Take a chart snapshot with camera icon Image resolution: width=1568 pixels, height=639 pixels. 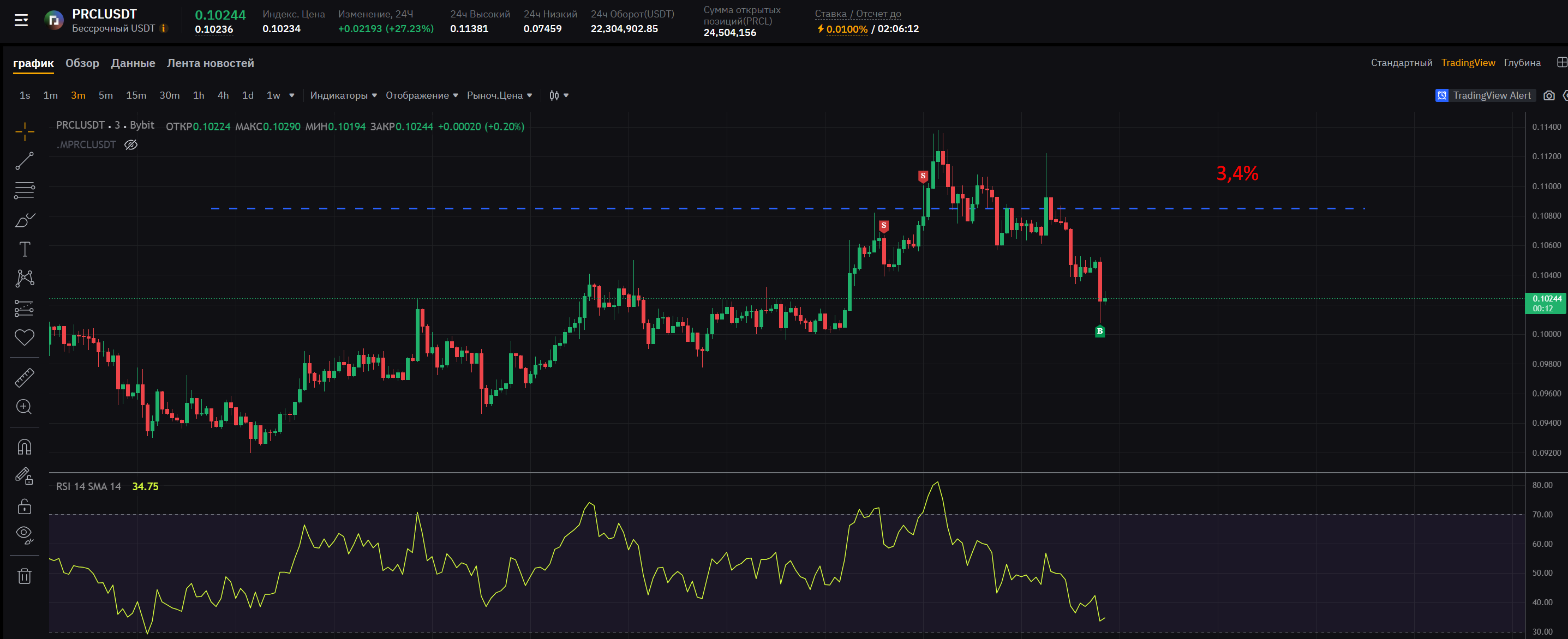tap(1549, 95)
